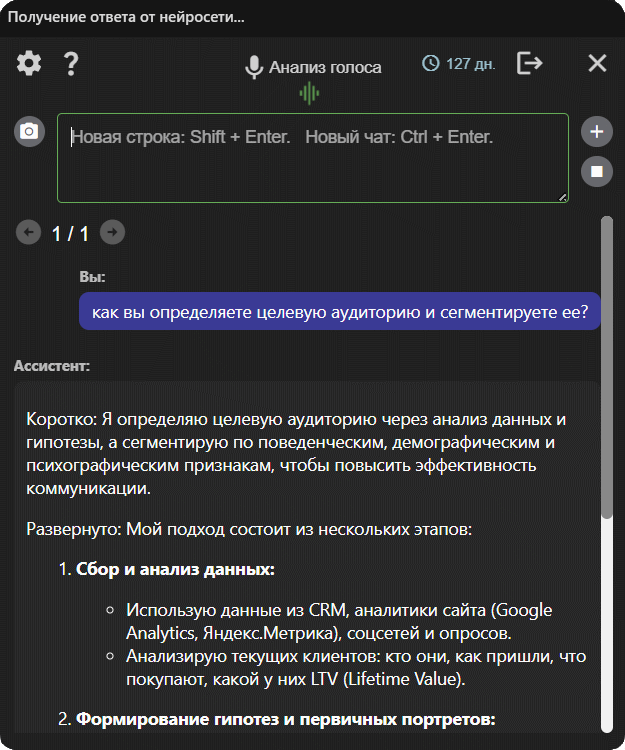The image size is (625, 750).
Task: Click the Сбор и анализ данных heading
Action: pyautogui.click(x=175, y=569)
